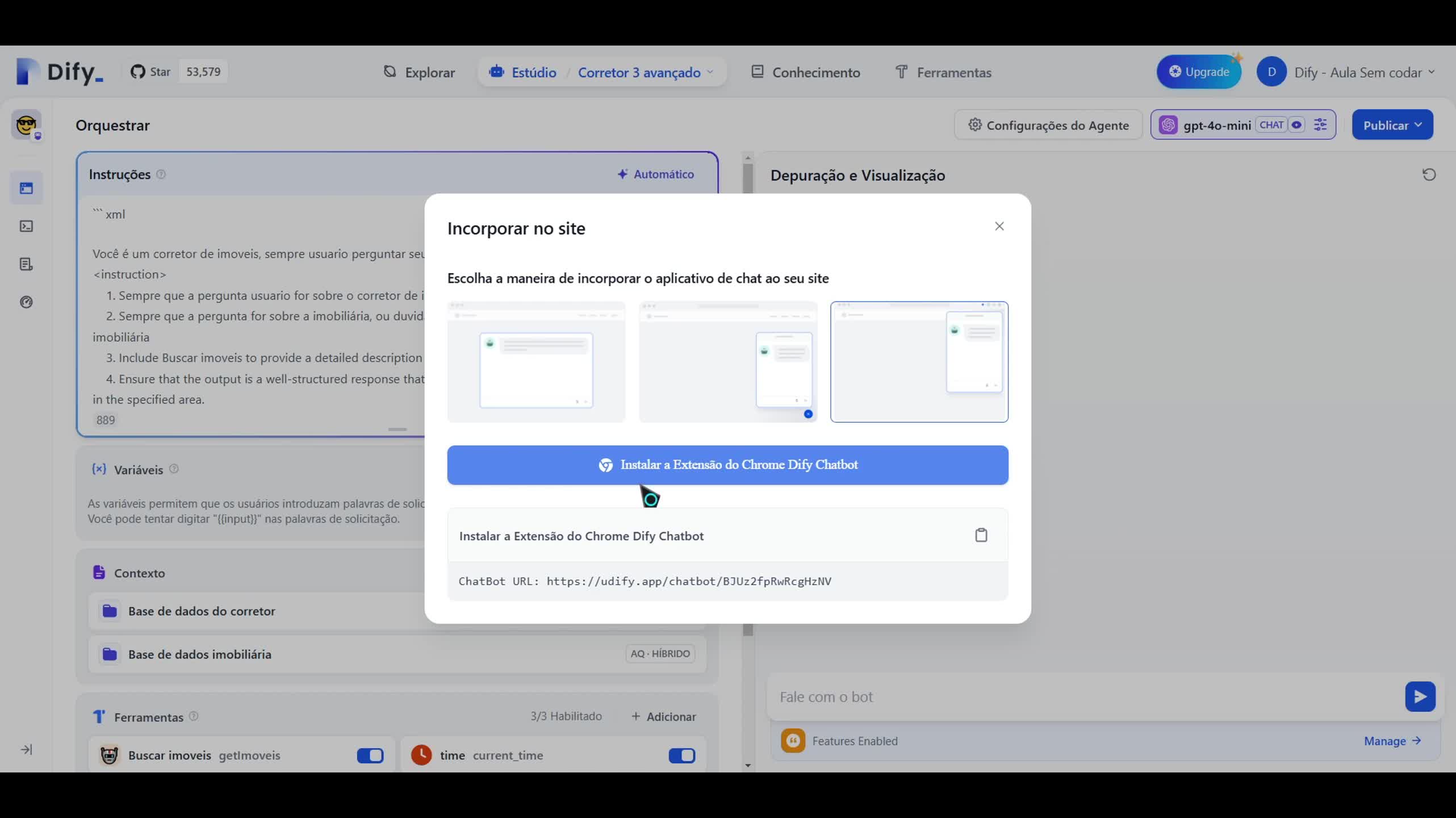Open the Ferramentas menu item

pos(943,72)
